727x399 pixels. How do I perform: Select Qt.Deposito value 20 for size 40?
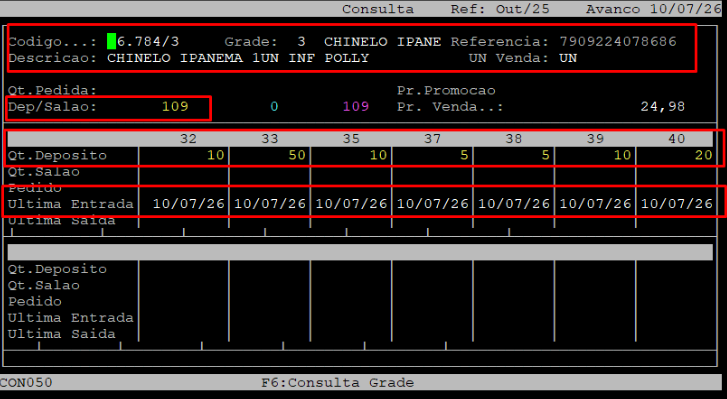coord(704,155)
